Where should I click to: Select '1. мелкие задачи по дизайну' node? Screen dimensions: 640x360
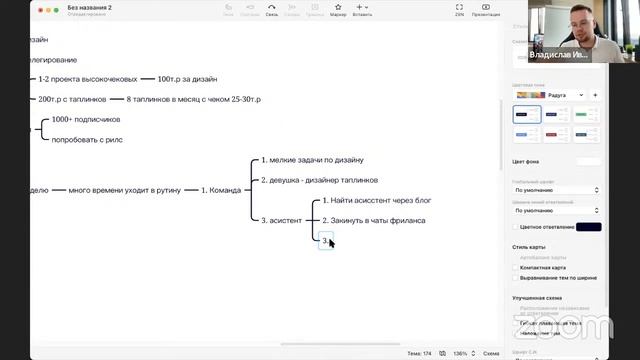[x=312, y=160]
